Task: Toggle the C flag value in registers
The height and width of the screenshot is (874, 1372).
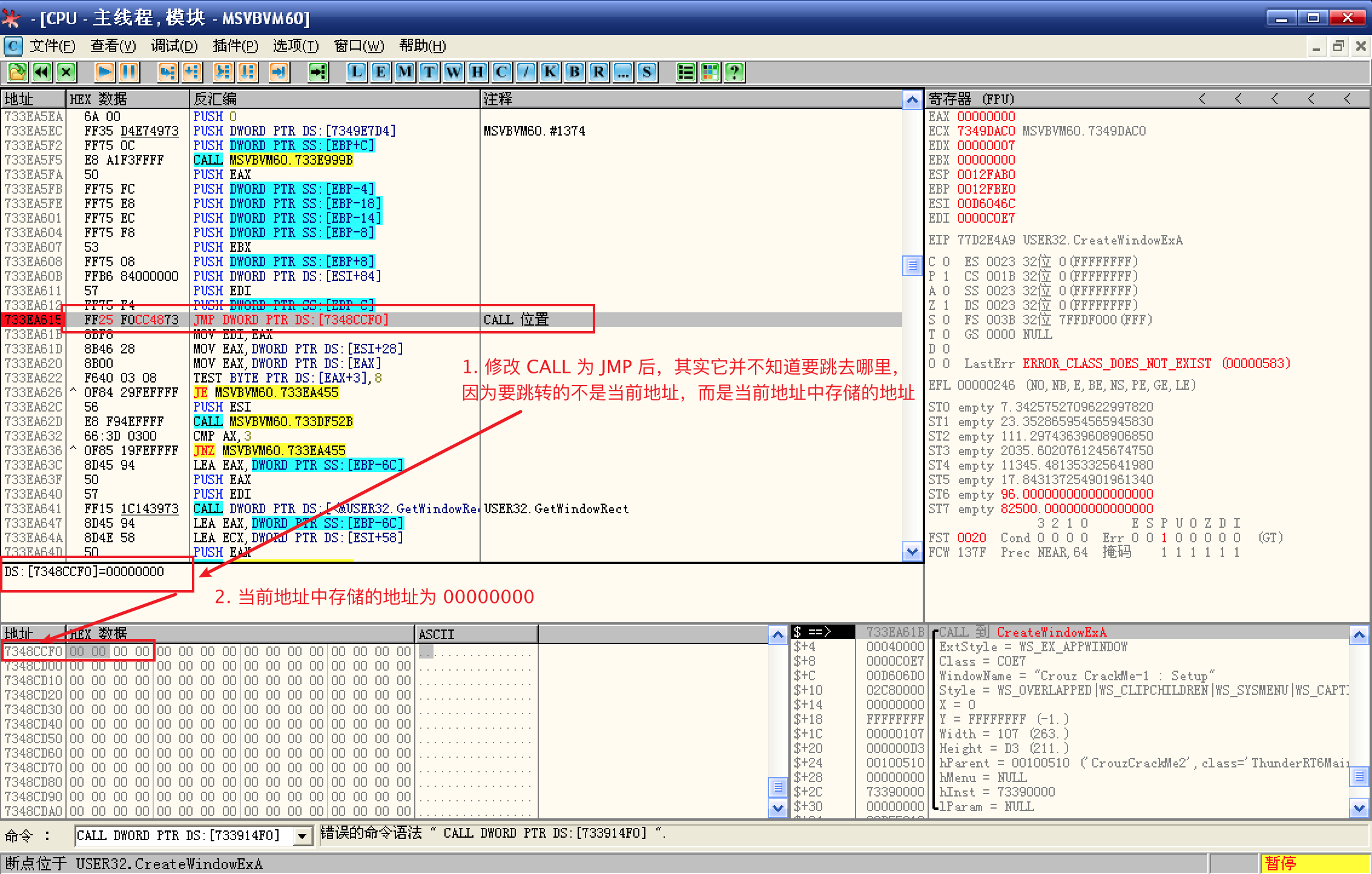Action: (x=946, y=261)
